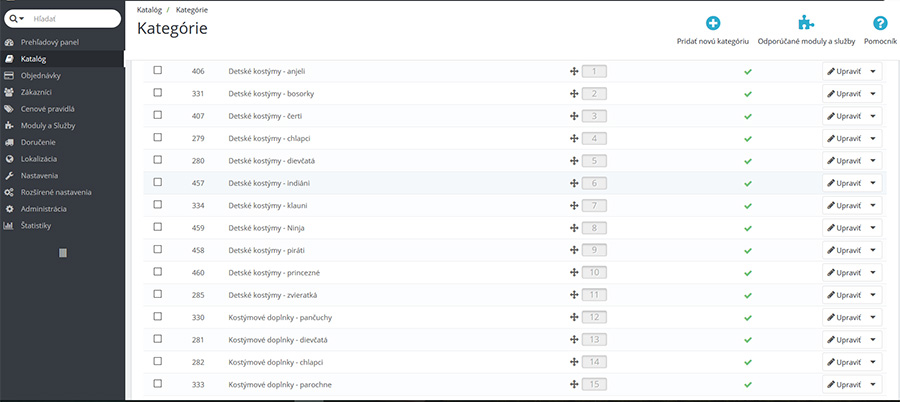
Task: Open dropdown arrow beside Upraviť for anjeli
Action: pyautogui.click(x=873, y=72)
